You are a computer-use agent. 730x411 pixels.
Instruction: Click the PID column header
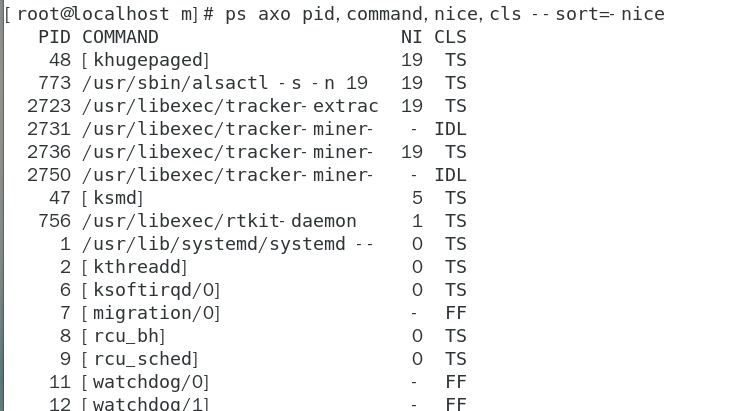coord(54,37)
